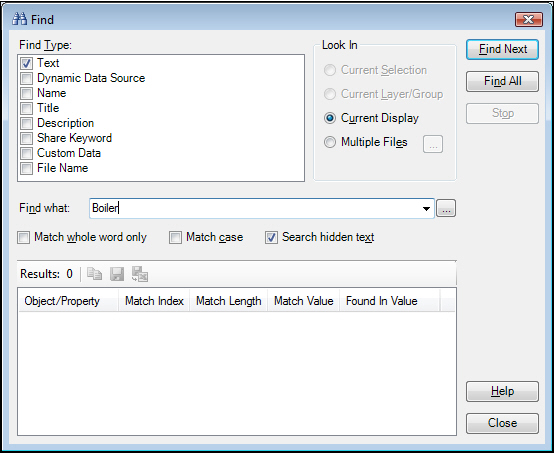The height and width of the screenshot is (453, 554).
Task: Select Multiple Files radio button
Action: tap(330, 142)
